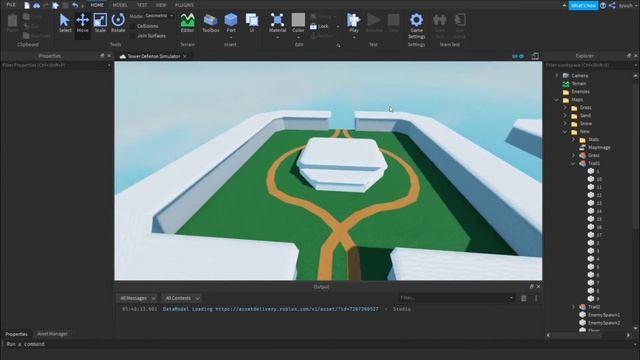
Task: Expand the Play button dropdown arrow
Action: coord(354,37)
